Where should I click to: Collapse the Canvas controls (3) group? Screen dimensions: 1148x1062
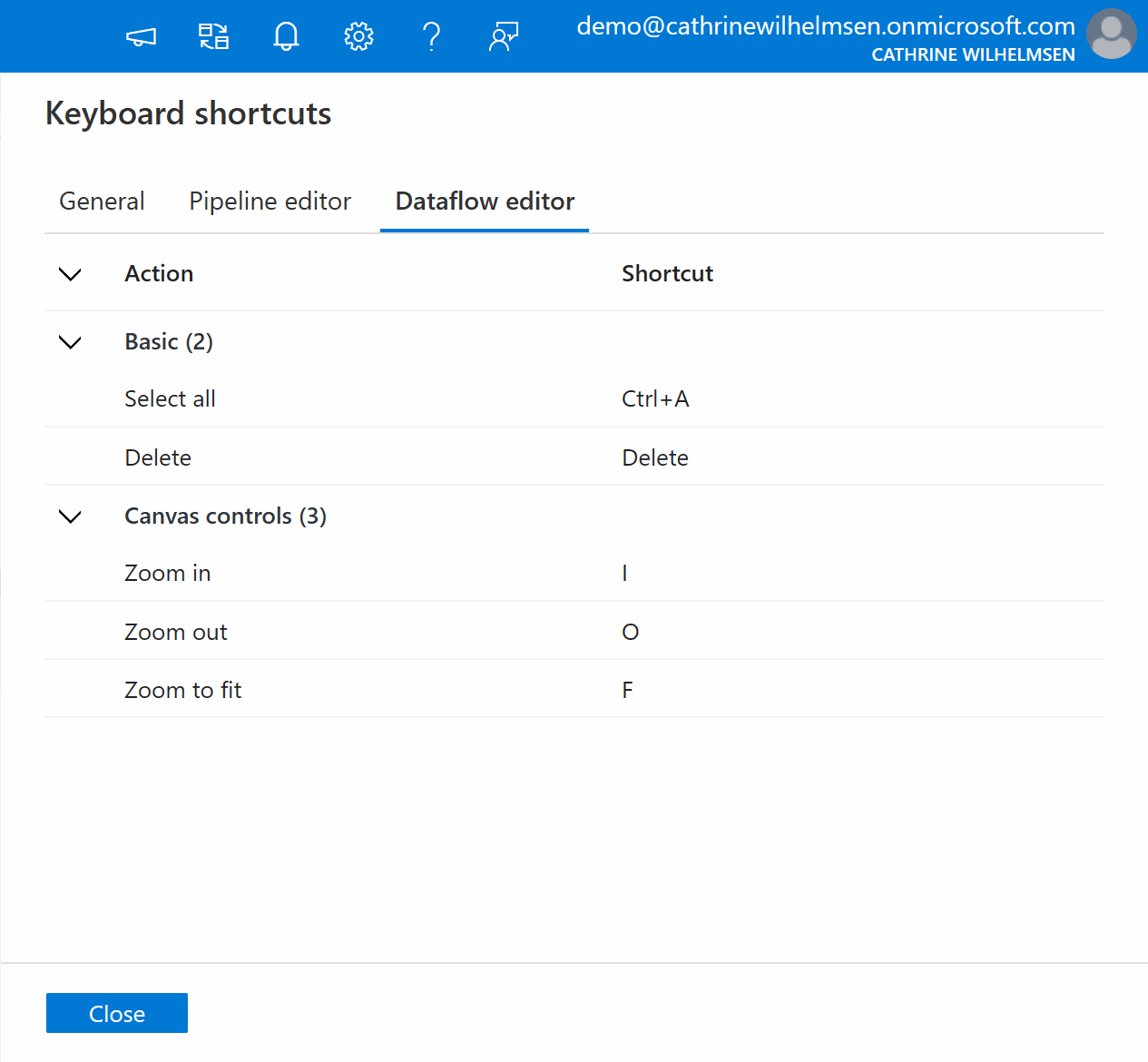click(70, 516)
